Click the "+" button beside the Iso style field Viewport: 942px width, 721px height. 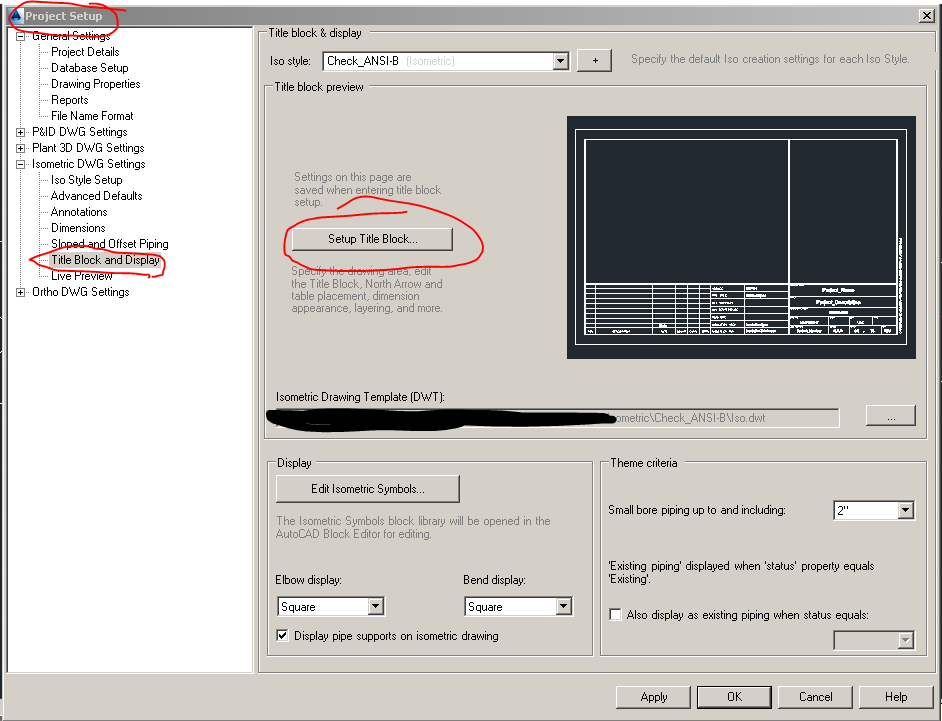tap(594, 60)
